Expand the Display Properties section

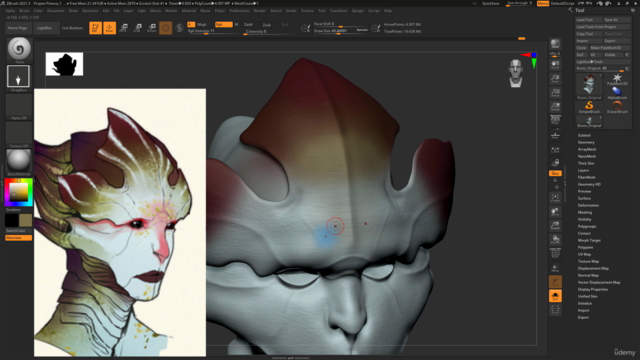pyautogui.click(x=593, y=289)
